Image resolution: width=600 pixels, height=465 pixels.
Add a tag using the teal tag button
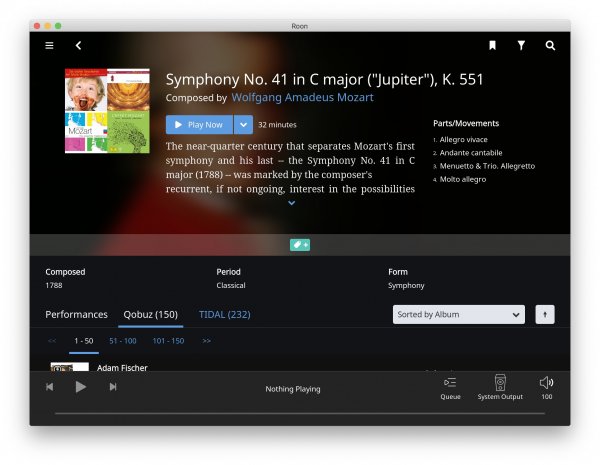300,245
